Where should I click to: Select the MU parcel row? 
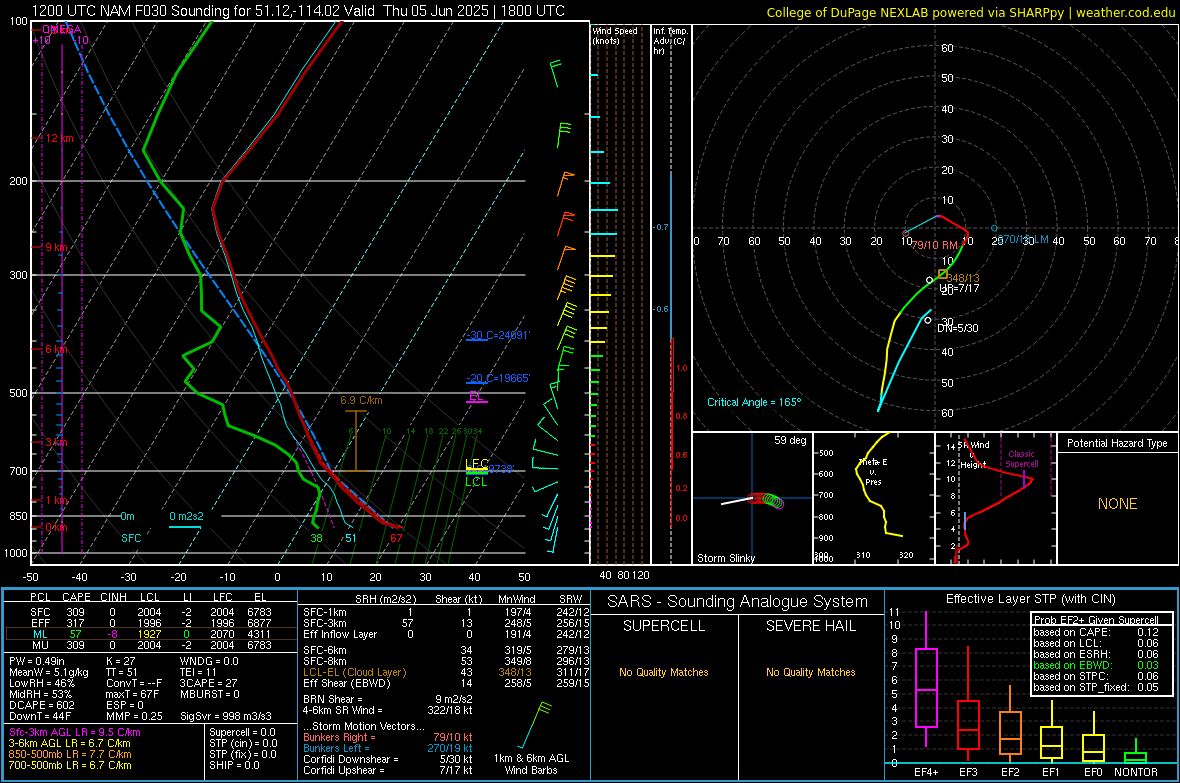150,645
